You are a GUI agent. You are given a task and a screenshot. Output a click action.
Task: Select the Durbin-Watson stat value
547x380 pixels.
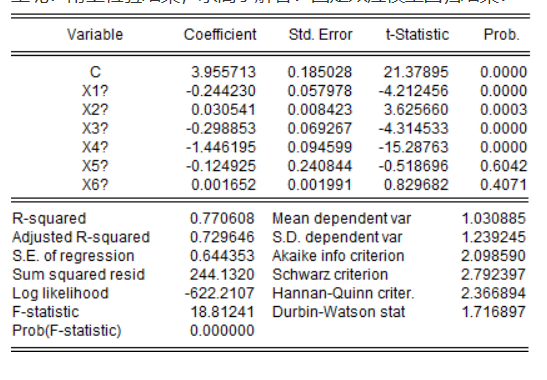(493, 312)
